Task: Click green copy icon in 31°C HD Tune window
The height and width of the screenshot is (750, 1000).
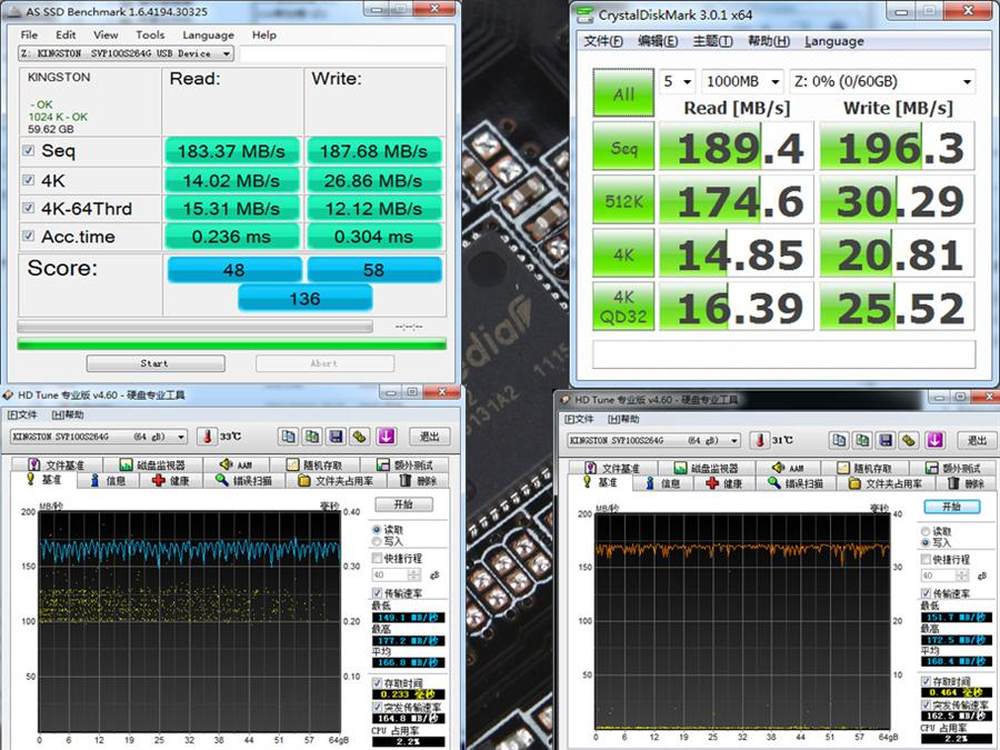Action: click(x=862, y=440)
